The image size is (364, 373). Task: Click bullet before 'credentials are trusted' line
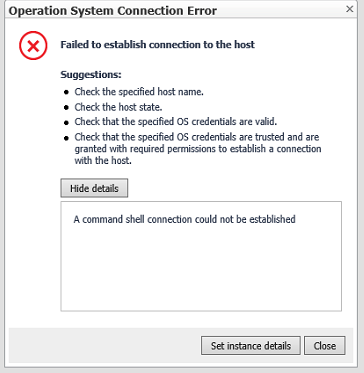pos(67,138)
